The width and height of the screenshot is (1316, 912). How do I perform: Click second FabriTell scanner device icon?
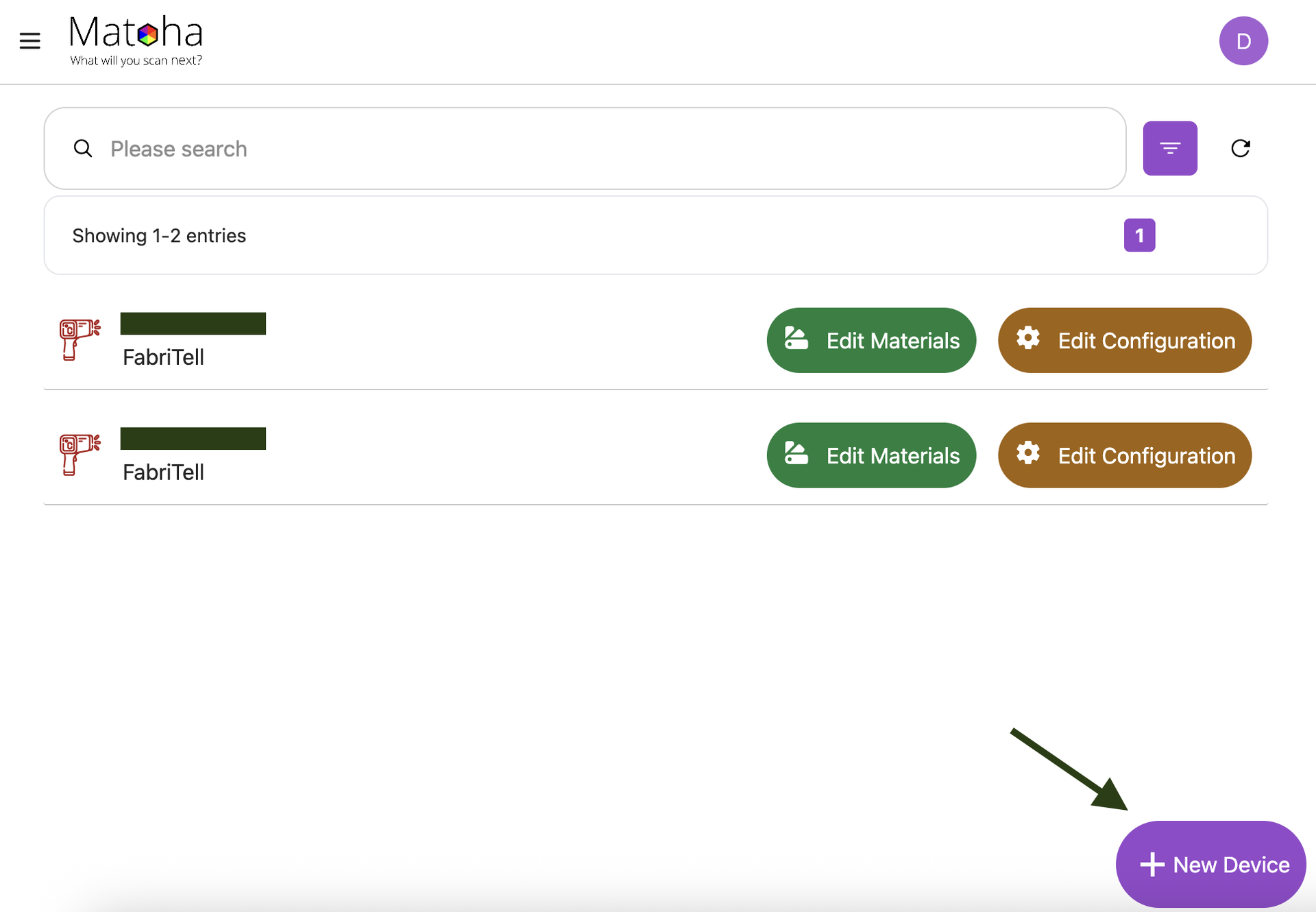click(x=80, y=455)
